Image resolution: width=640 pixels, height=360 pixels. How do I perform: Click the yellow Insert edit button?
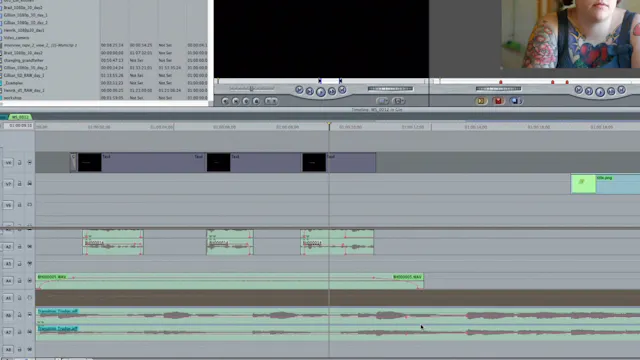coord(481,101)
